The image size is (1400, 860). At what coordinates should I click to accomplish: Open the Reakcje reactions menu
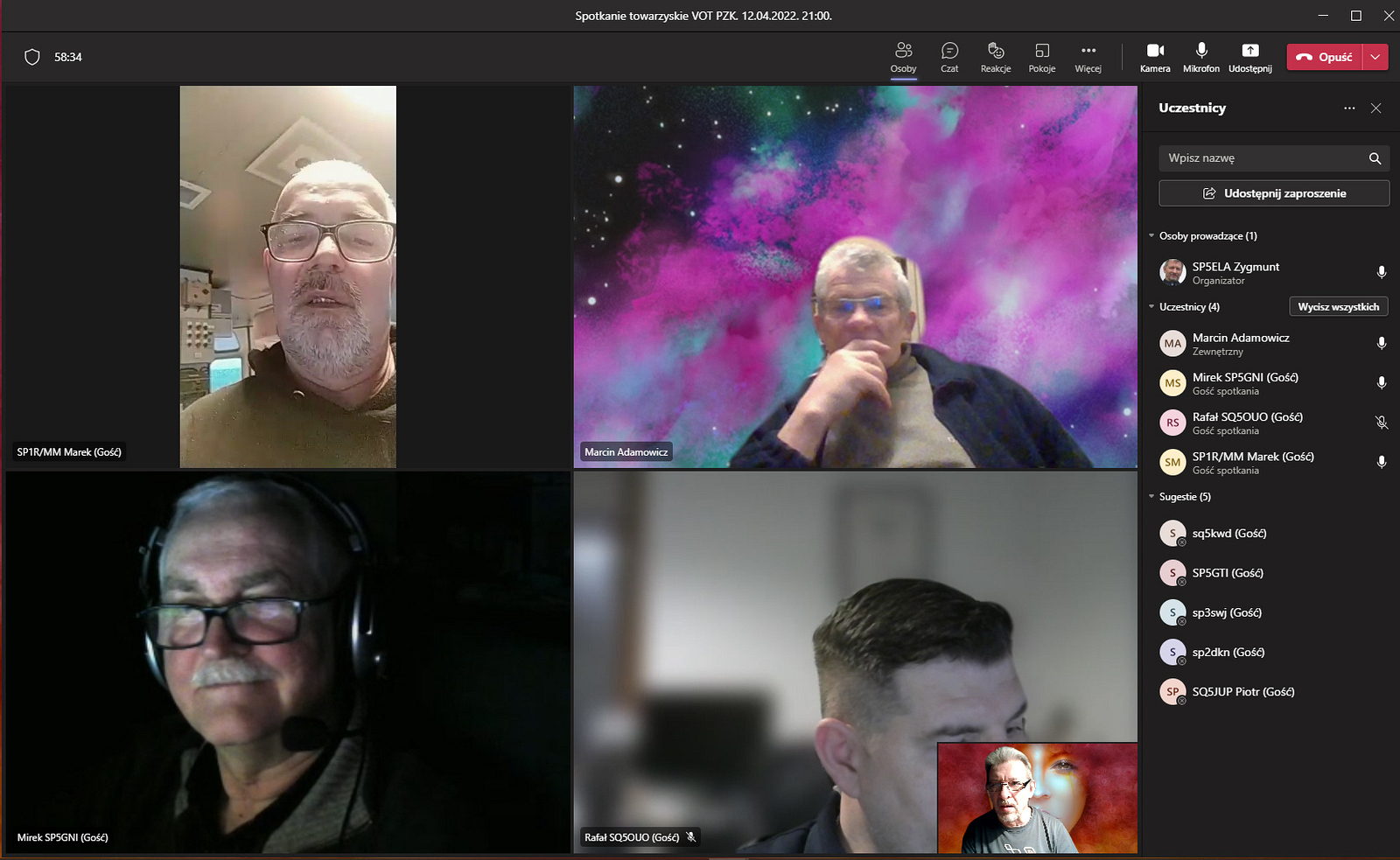pos(996,58)
